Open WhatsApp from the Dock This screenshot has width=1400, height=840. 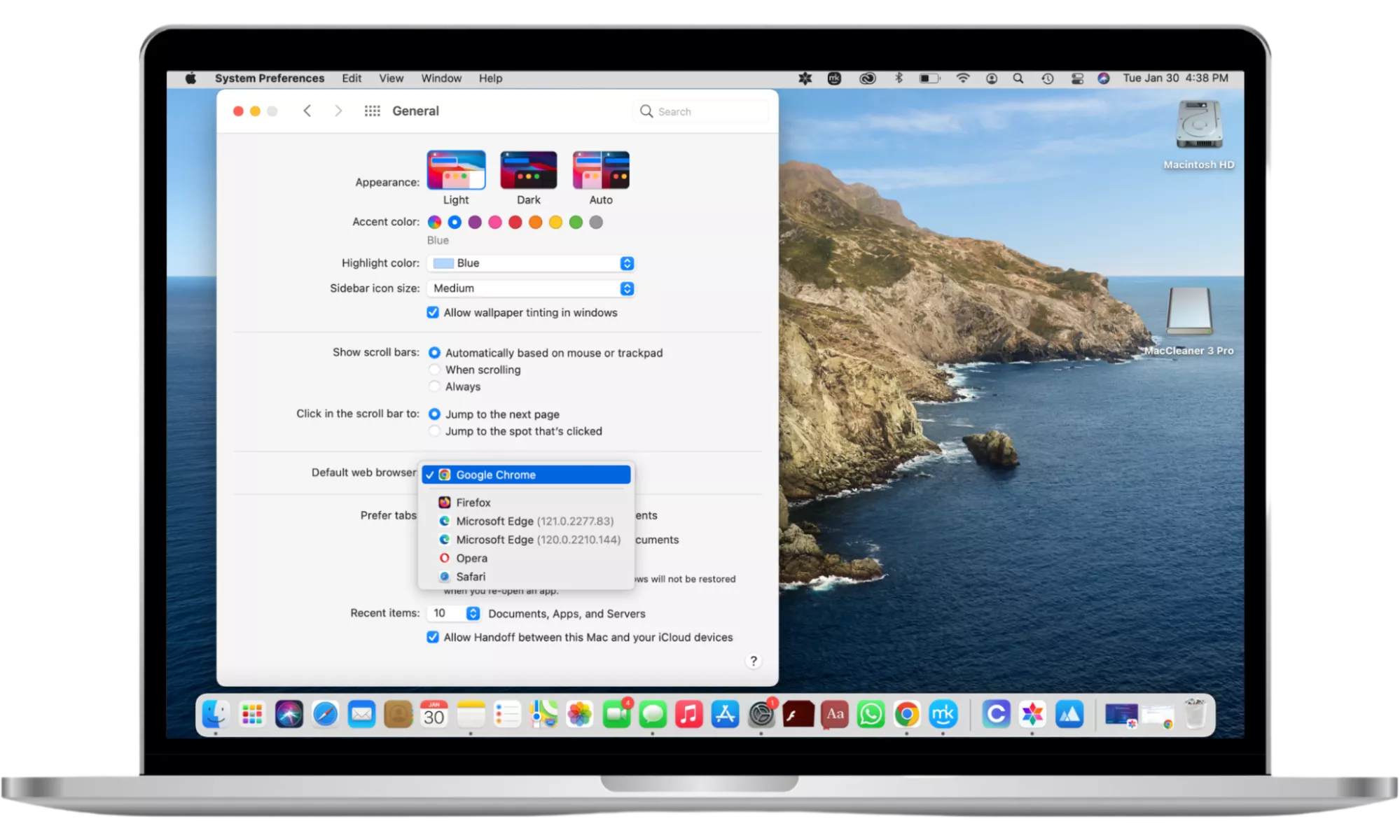pyautogui.click(x=870, y=714)
